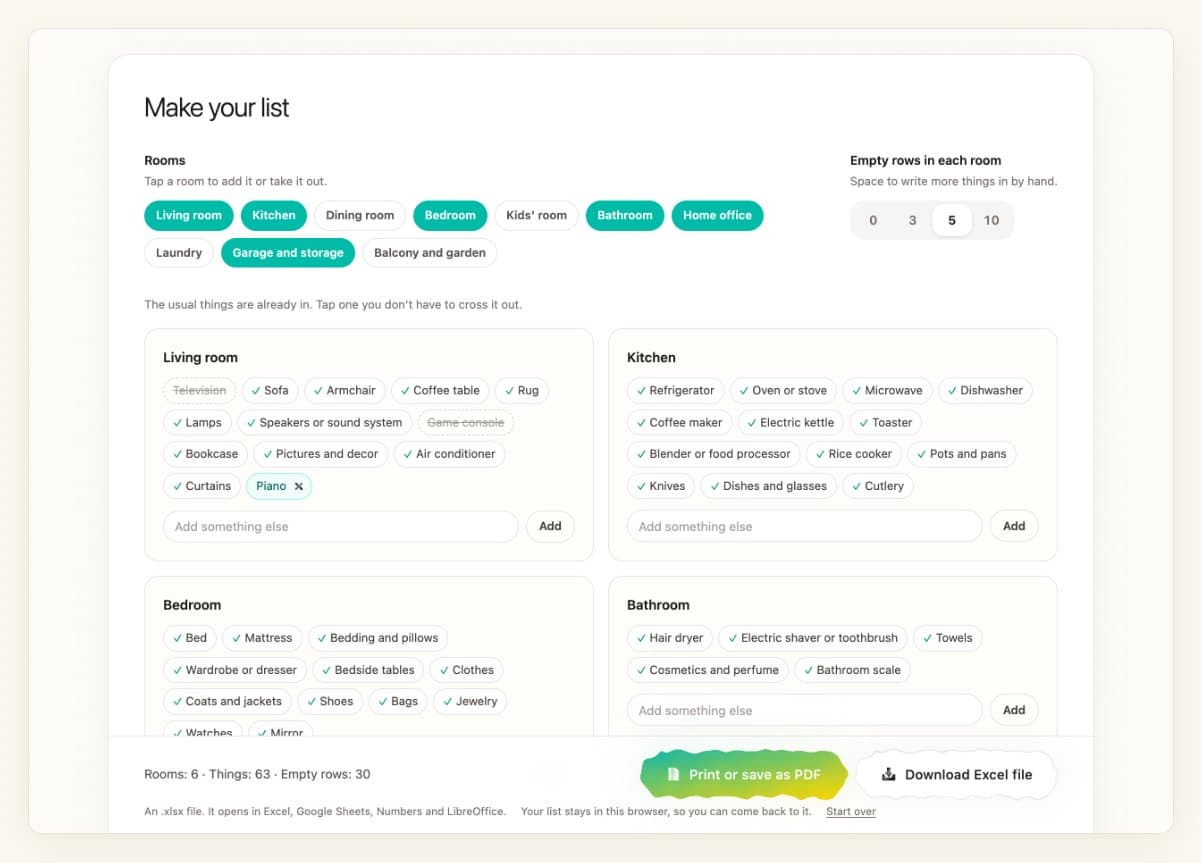Enable the Balcony and garden room
1202x863 pixels.
pyautogui.click(x=430, y=253)
